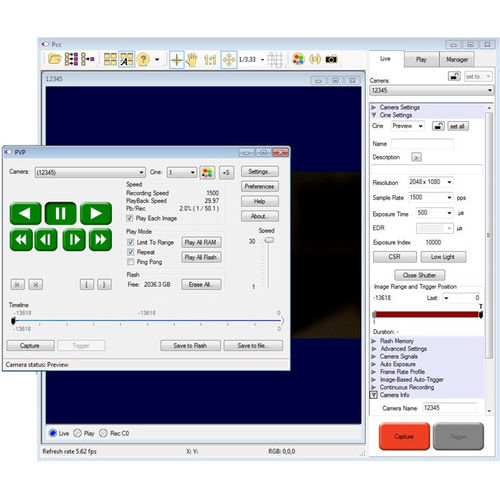Open the Resolution 2048 x 1080 dropdown
The image size is (500, 500).
tap(430, 182)
